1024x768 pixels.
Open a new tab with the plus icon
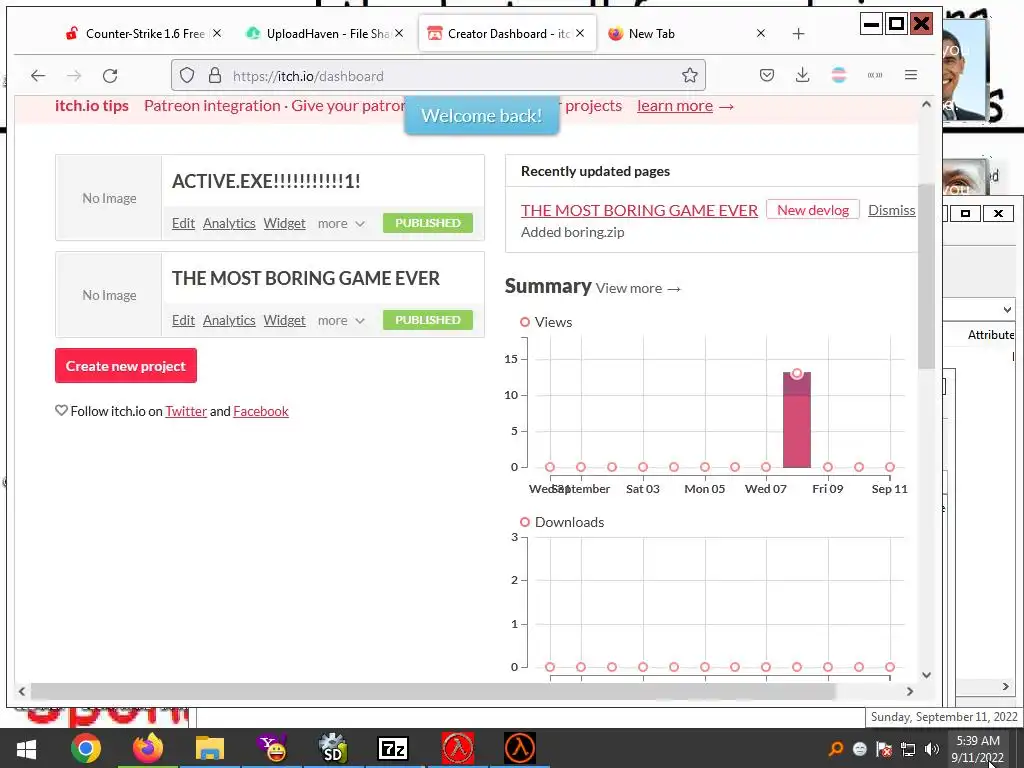(798, 34)
